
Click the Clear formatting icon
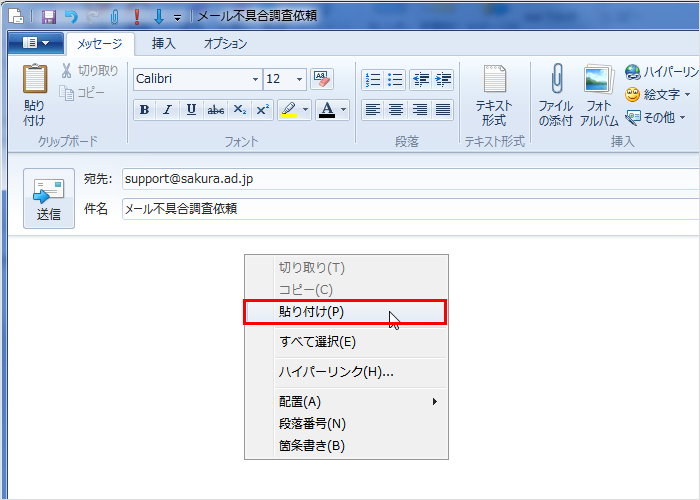tap(322, 79)
